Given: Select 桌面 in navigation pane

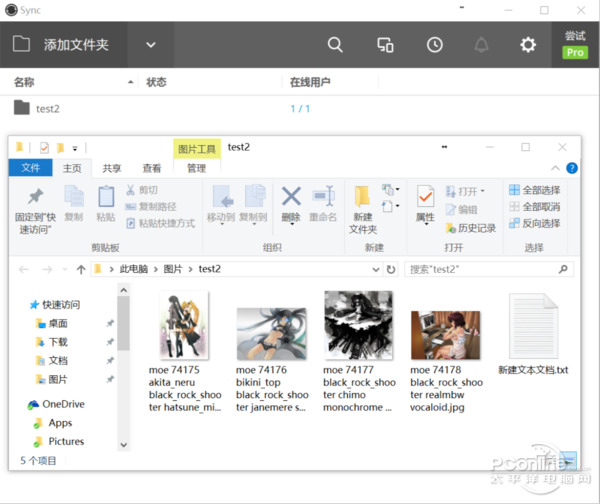Looking at the screenshot, I should pyautogui.click(x=52, y=323).
